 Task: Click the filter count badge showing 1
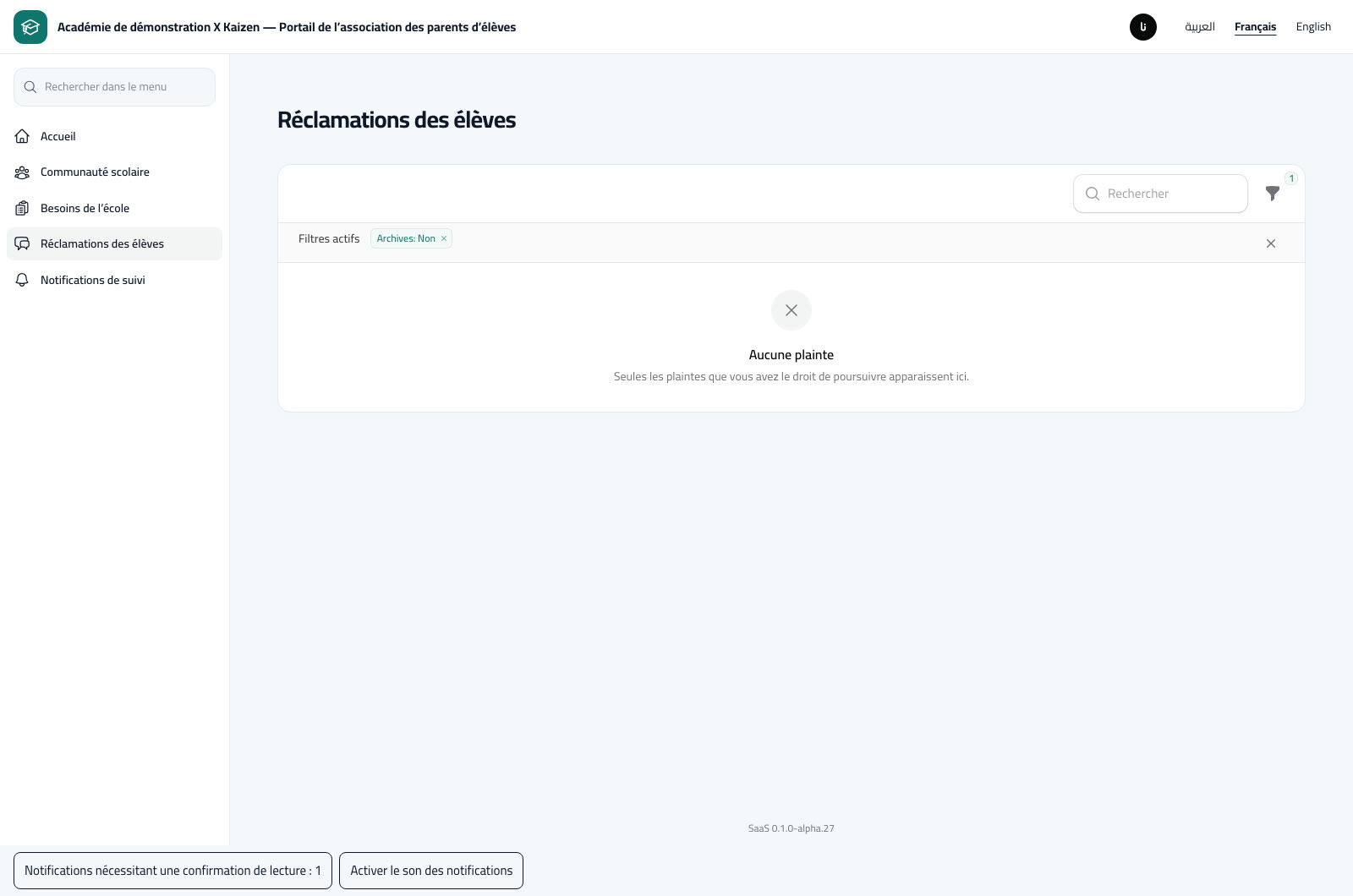click(x=1291, y=178)
